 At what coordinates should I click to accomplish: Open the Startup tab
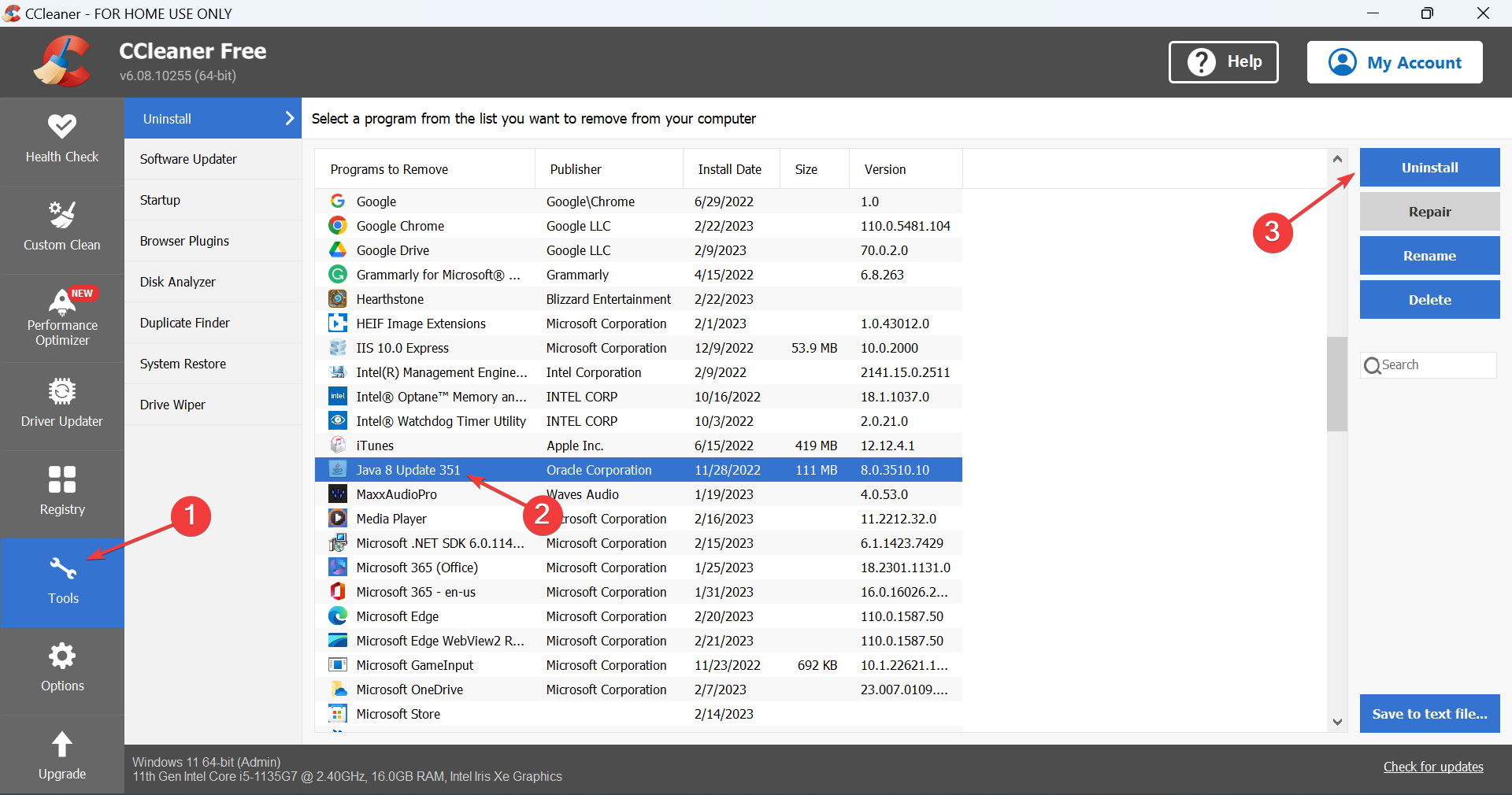[213, 200]
